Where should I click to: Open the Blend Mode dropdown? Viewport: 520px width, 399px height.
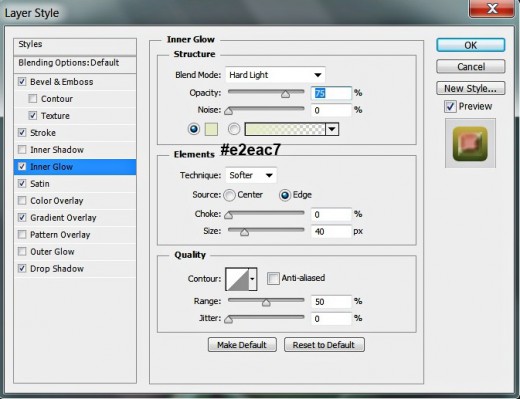click(x=275, y=75)
